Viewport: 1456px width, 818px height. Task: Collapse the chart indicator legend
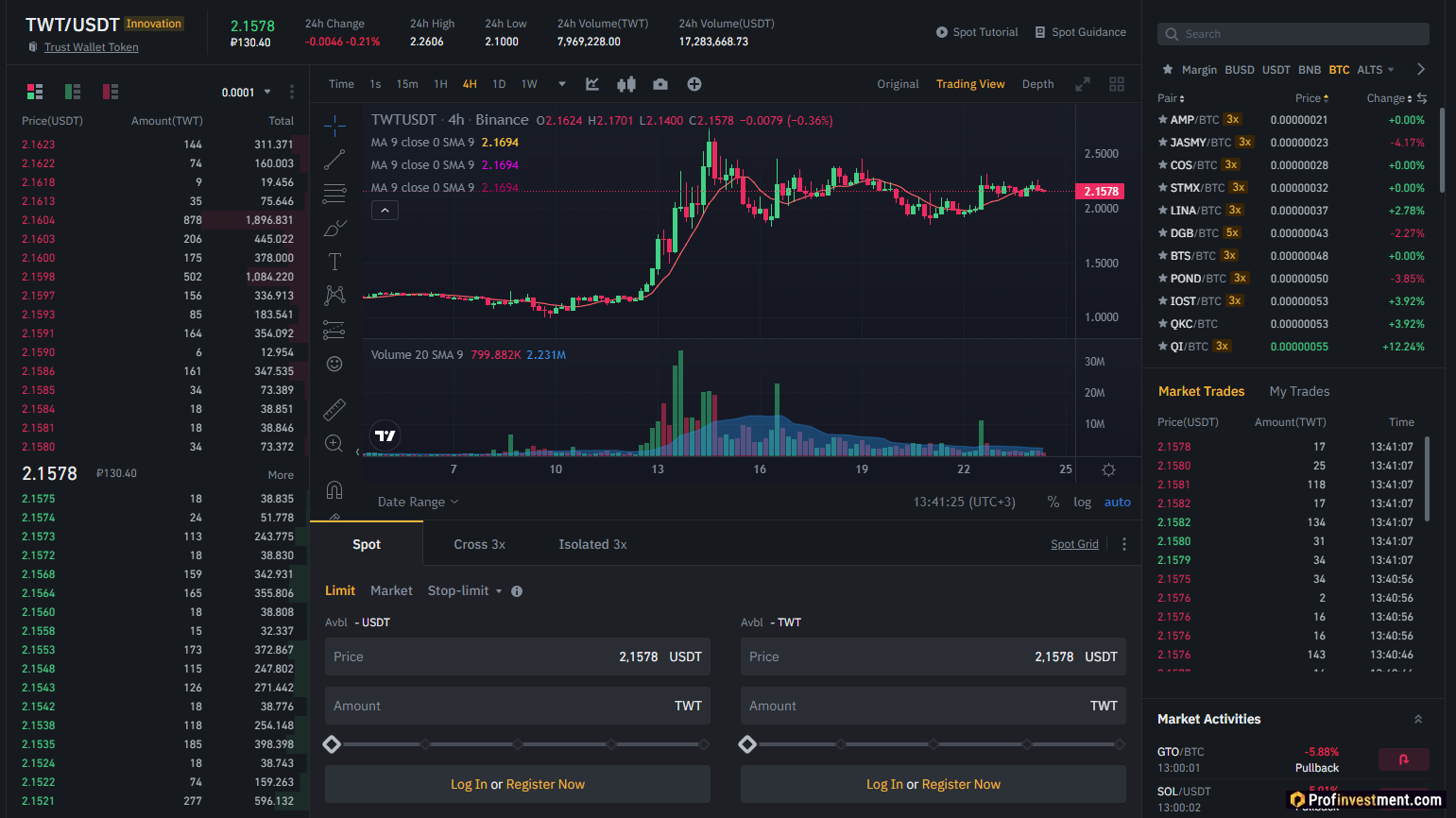[x=385, y=211]
